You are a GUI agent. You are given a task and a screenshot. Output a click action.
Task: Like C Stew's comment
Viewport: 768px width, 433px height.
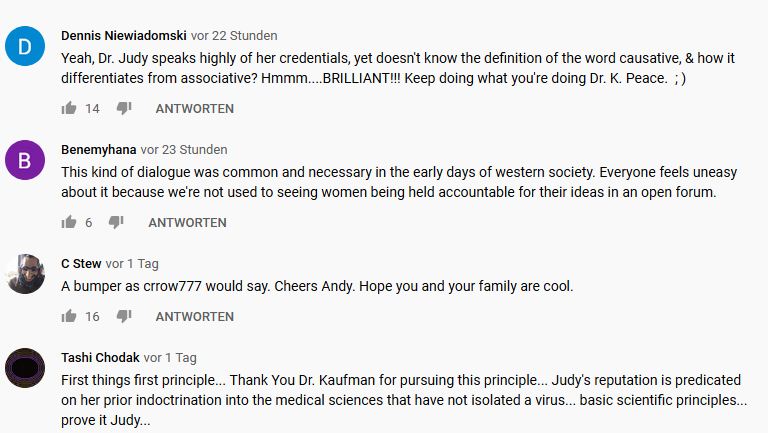(x=69, y=316)
